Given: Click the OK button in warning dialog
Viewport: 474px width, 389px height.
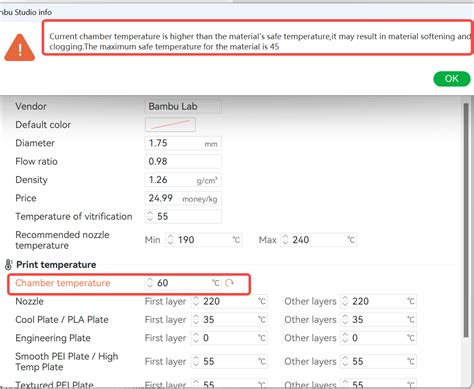Looking at the screenshot, I should (x=452, y=79).
